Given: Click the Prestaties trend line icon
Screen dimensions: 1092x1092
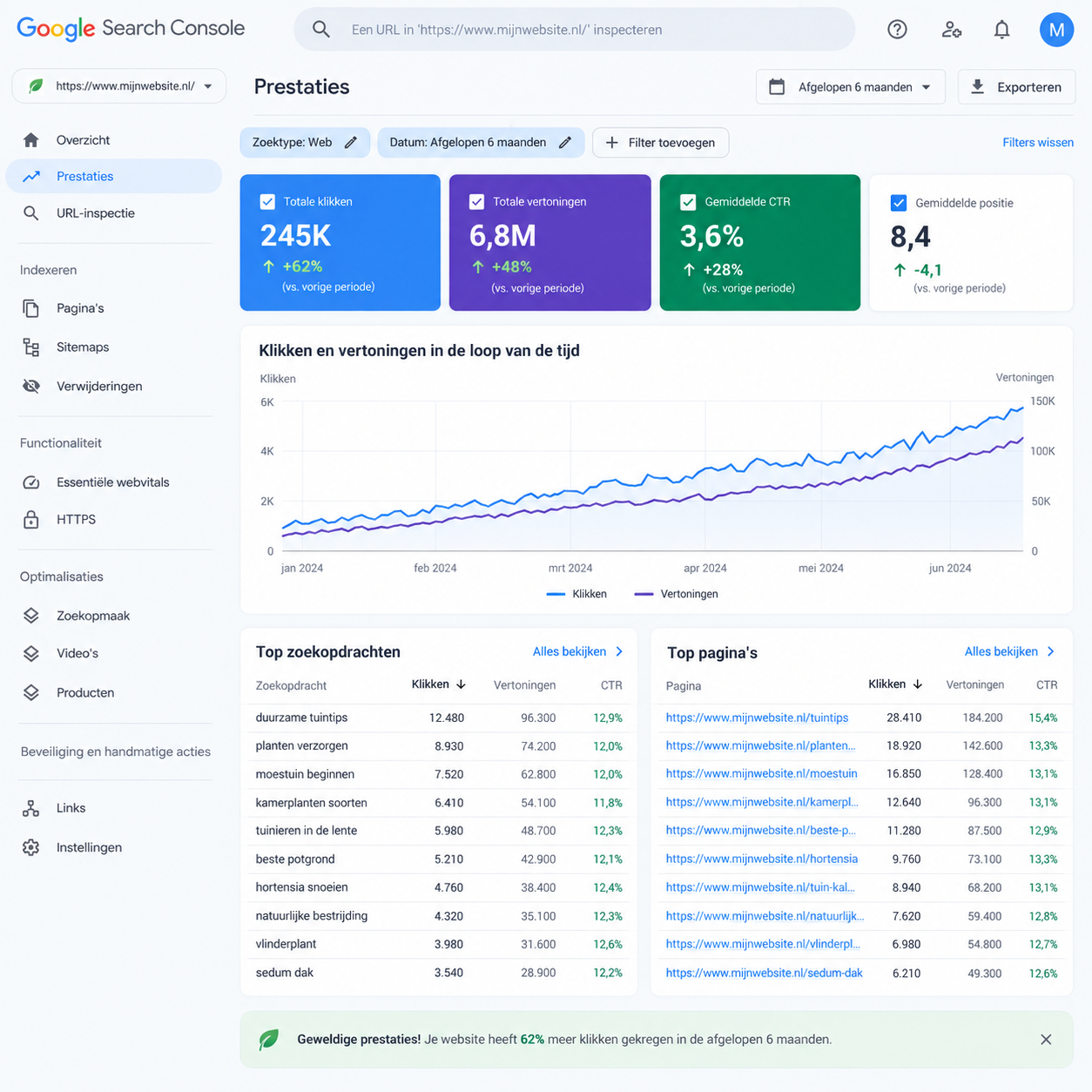Looking at the screenshot, I should tap(31, 177).
